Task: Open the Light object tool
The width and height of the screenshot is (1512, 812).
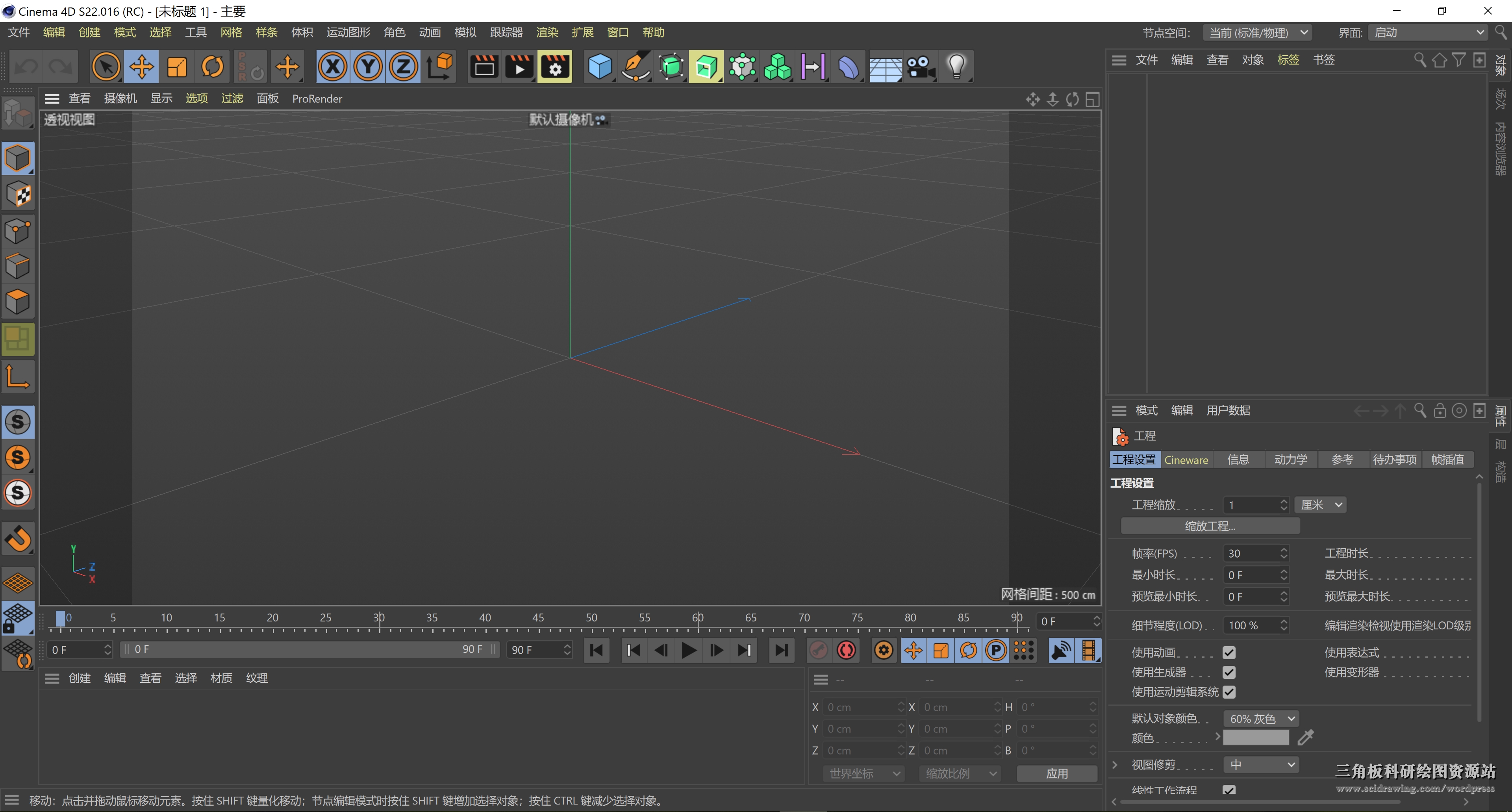Action: pyautogui.click(x=957, y=66)
